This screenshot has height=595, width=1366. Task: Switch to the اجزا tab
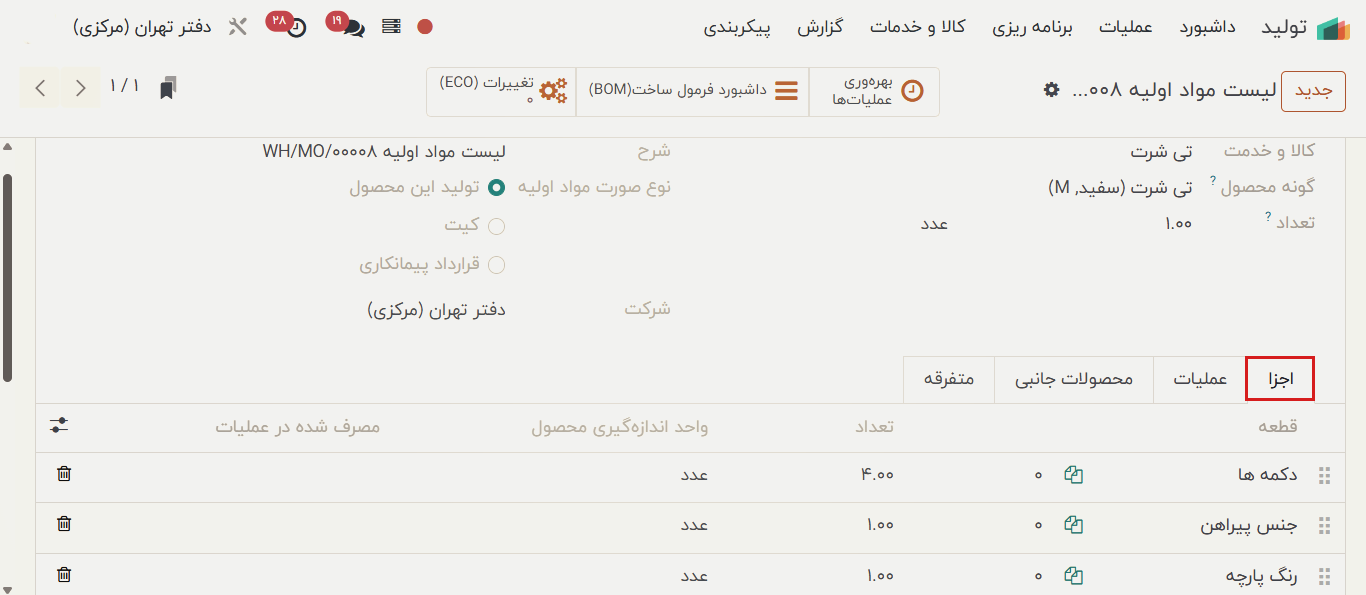(x=1280, y=380)
